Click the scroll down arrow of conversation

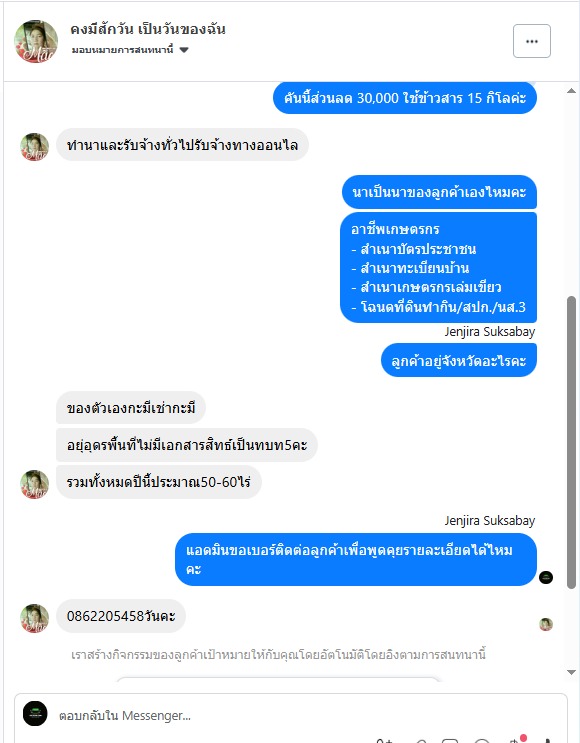(571, 672)
